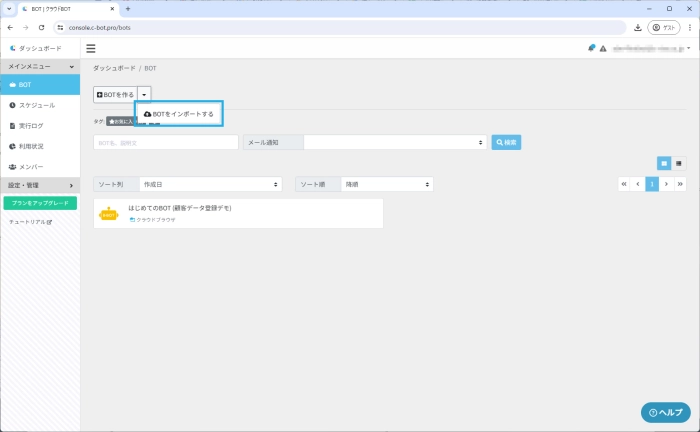Open the メール通知 filter dropdown
Viewport: 700px width, 432px height.
tap(395, 143)
